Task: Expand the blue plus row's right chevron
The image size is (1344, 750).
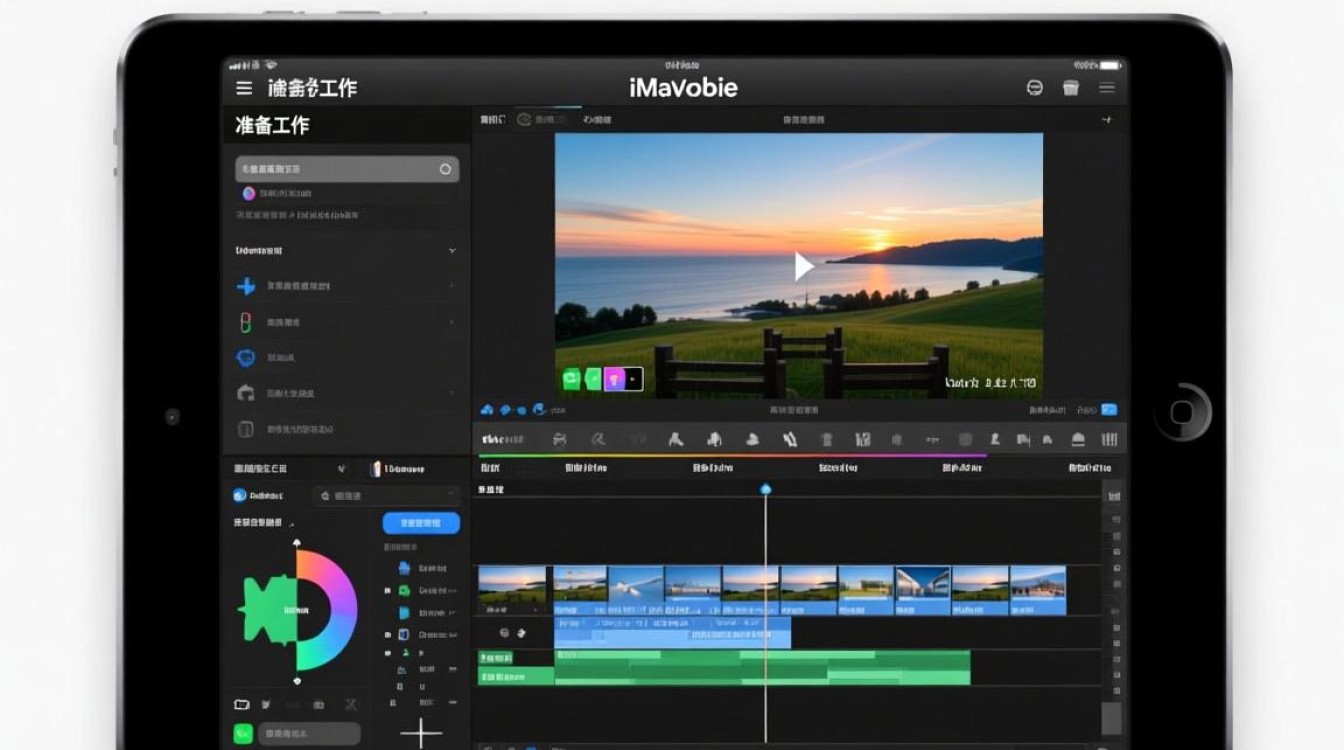Action: click(x=452, y=287)
